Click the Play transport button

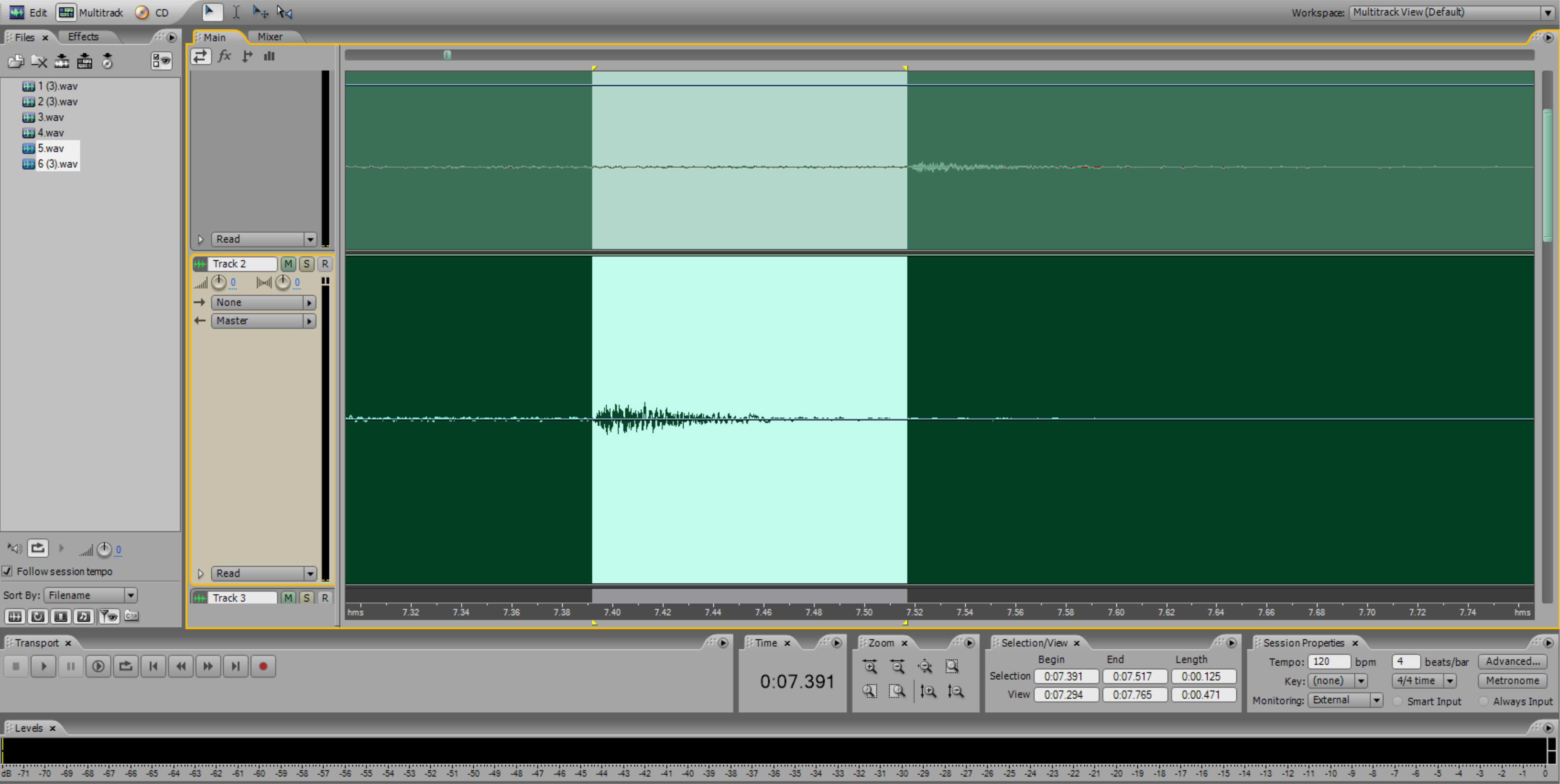(43, 666)
